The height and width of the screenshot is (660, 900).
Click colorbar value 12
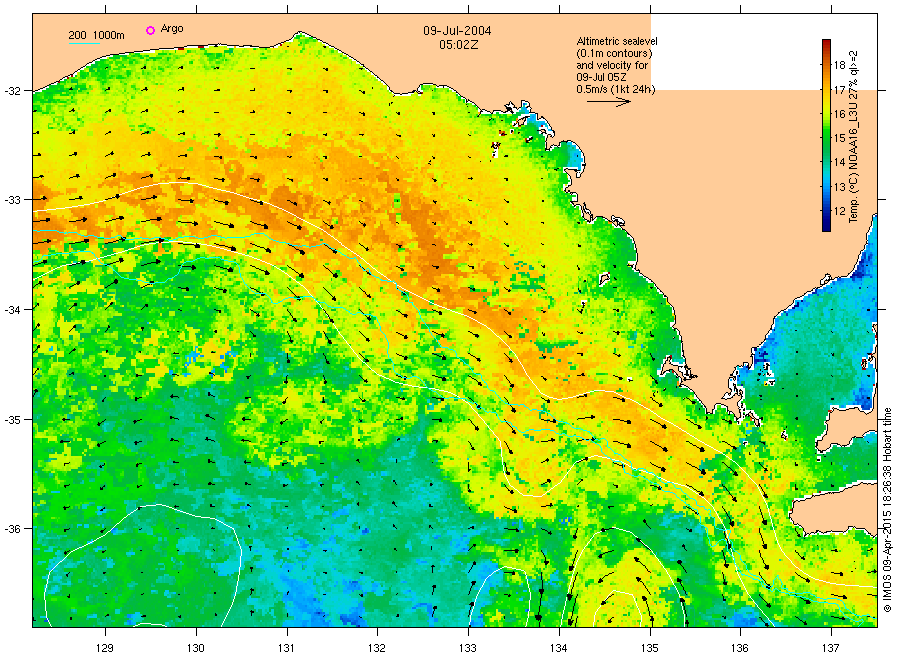click(839, 211)
